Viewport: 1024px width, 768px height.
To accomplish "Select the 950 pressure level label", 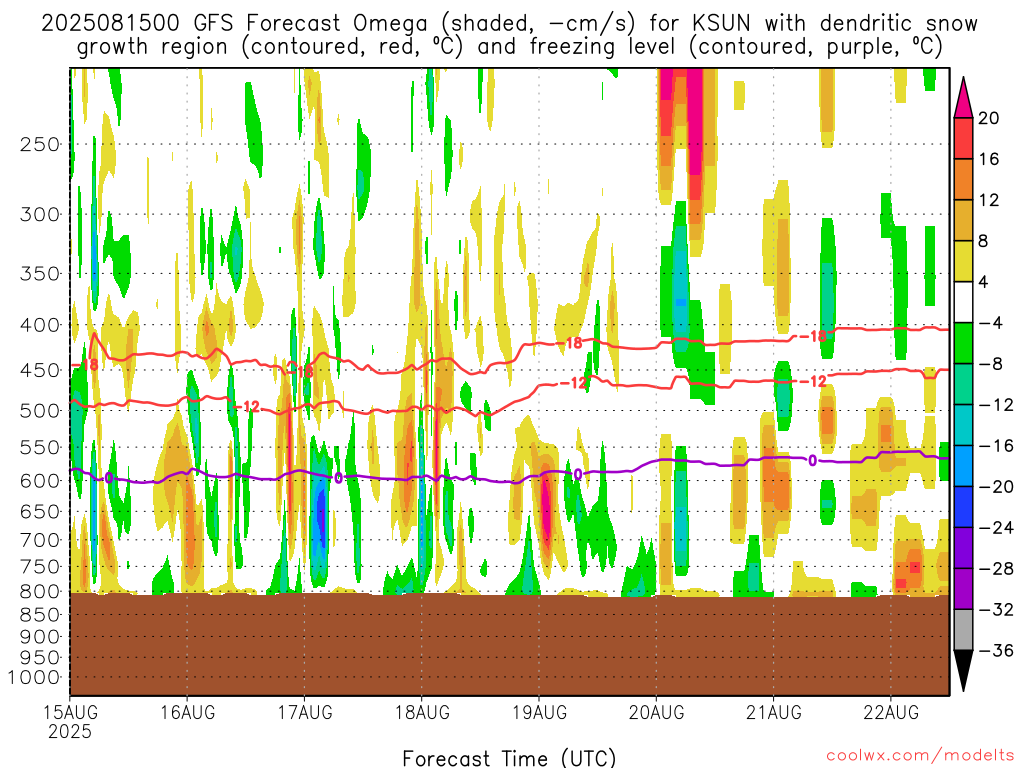I will tap(40, 658).
